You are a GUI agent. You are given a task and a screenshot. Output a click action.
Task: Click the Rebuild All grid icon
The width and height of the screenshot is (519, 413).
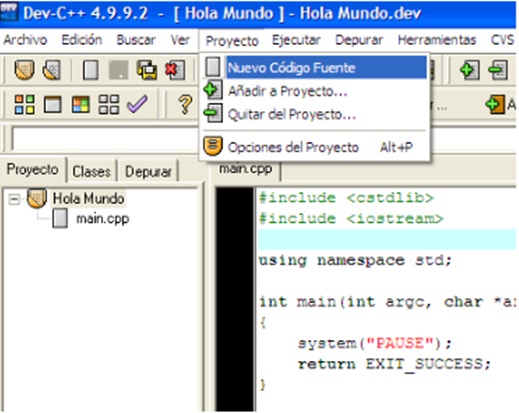pyautogui.click(x=109, y=104)
